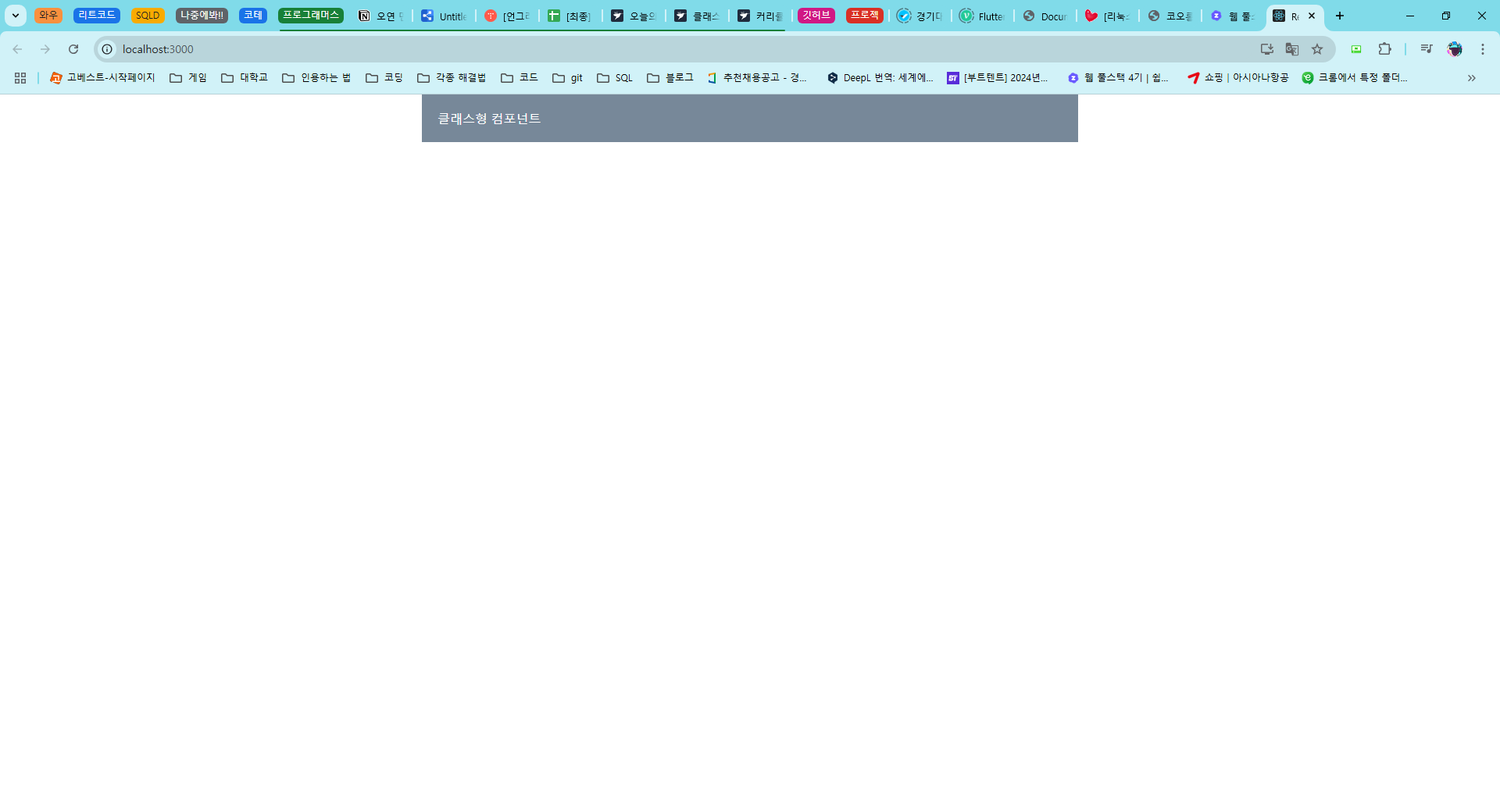
Task: Open the 고베스트-시작페이지 bookmark
Action: coord(102,78)
